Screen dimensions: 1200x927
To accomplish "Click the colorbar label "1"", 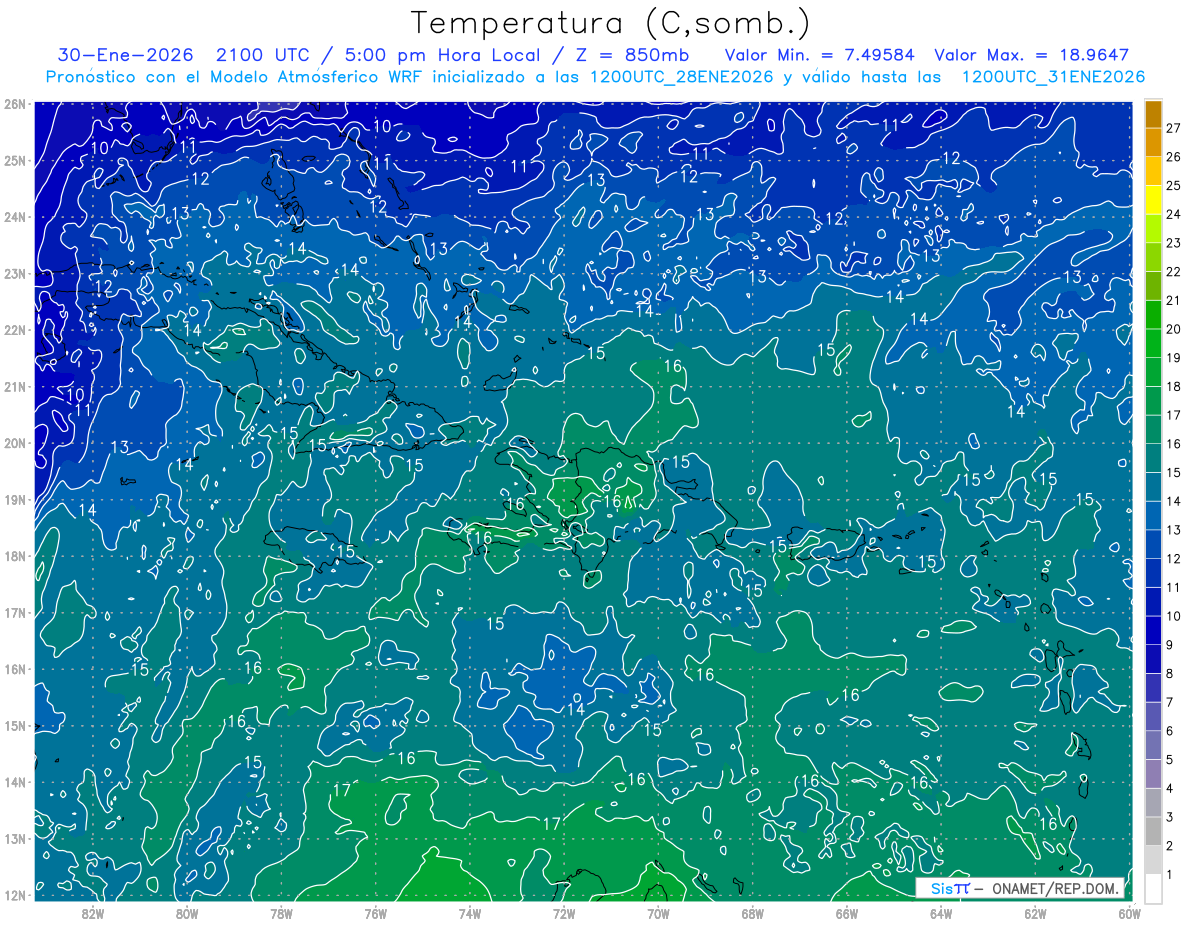I will (x=1170, y=874).
